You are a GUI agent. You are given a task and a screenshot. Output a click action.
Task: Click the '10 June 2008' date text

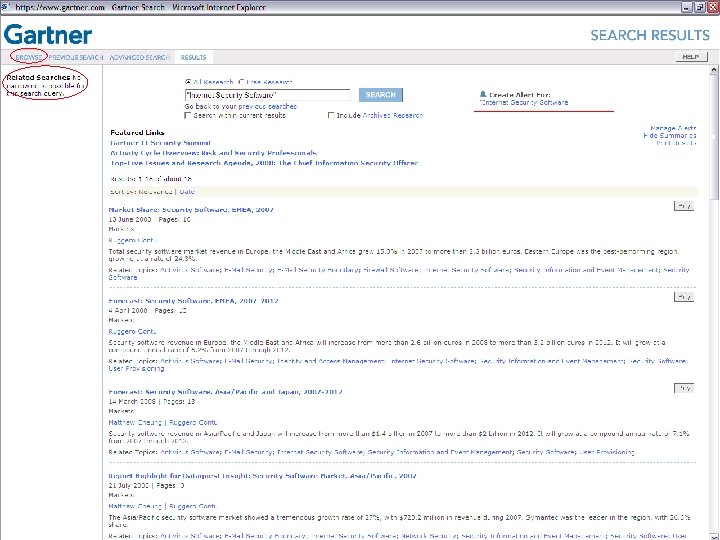[130, 219]
